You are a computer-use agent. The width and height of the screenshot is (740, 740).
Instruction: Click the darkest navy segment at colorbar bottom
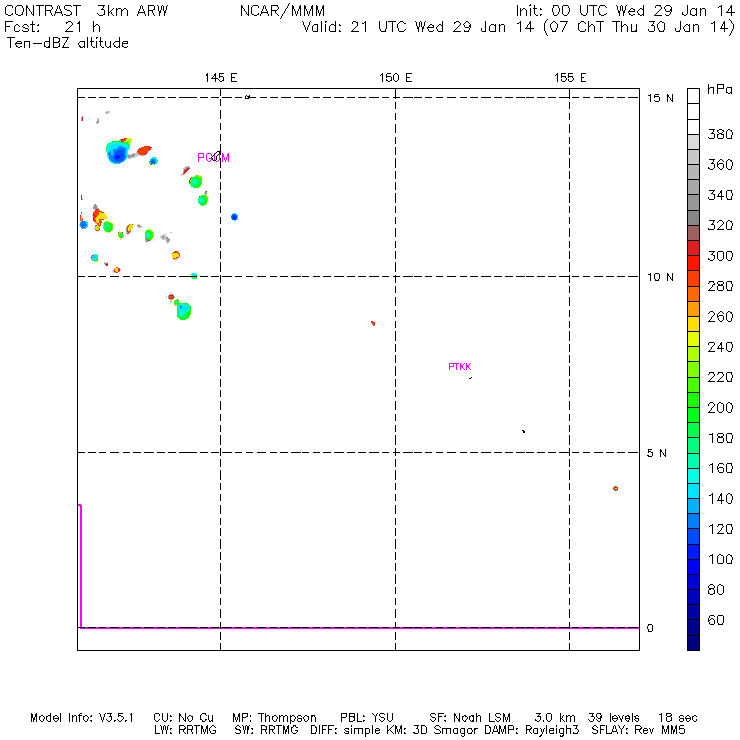693,643
